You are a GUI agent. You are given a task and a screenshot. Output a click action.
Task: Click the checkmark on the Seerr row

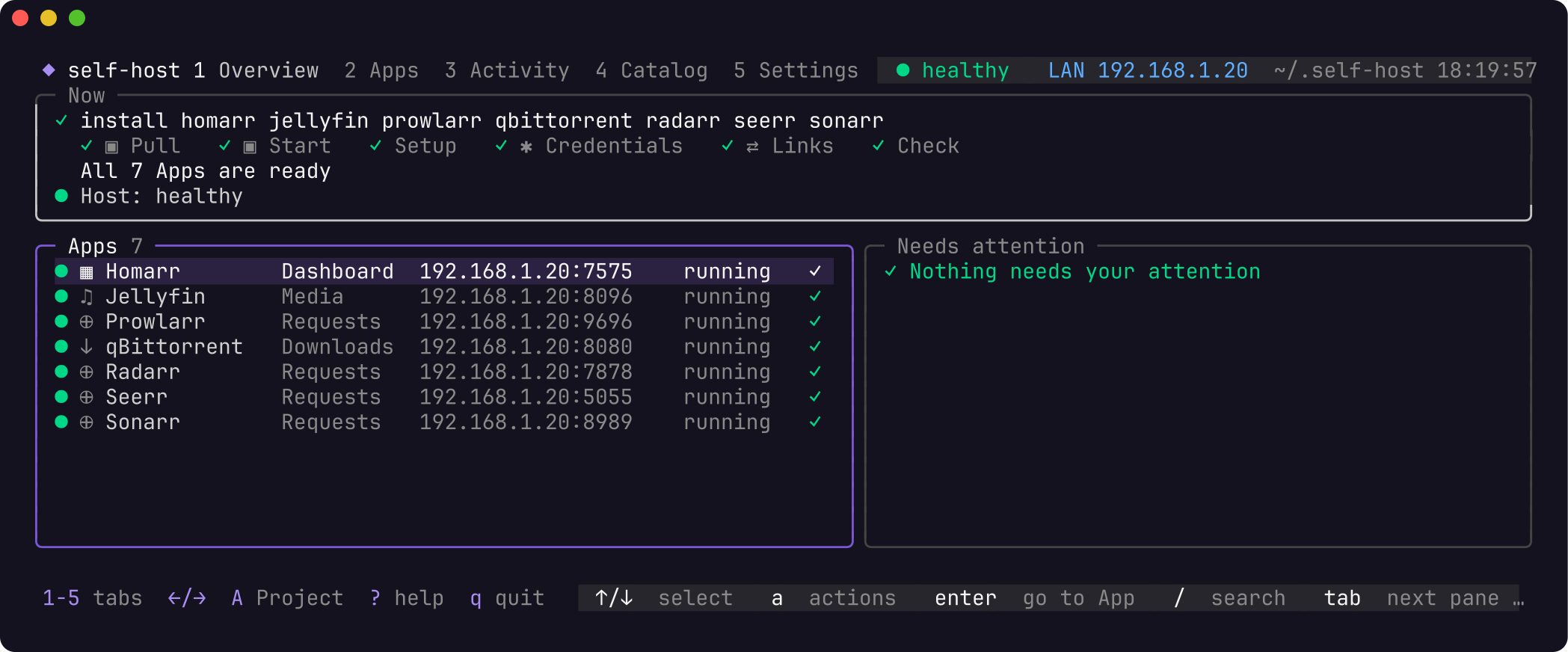(x=815, y=397)
